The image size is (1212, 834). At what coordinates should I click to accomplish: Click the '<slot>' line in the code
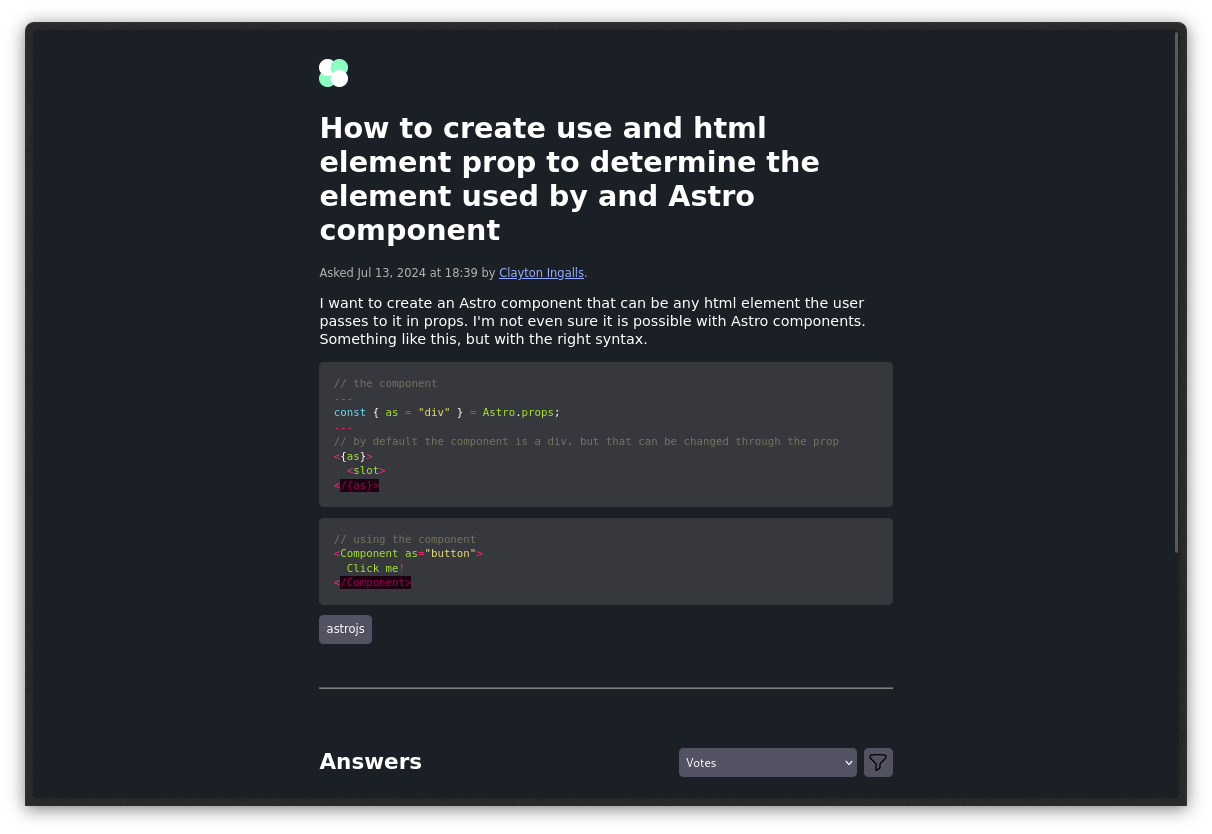[x=366, y=470]
